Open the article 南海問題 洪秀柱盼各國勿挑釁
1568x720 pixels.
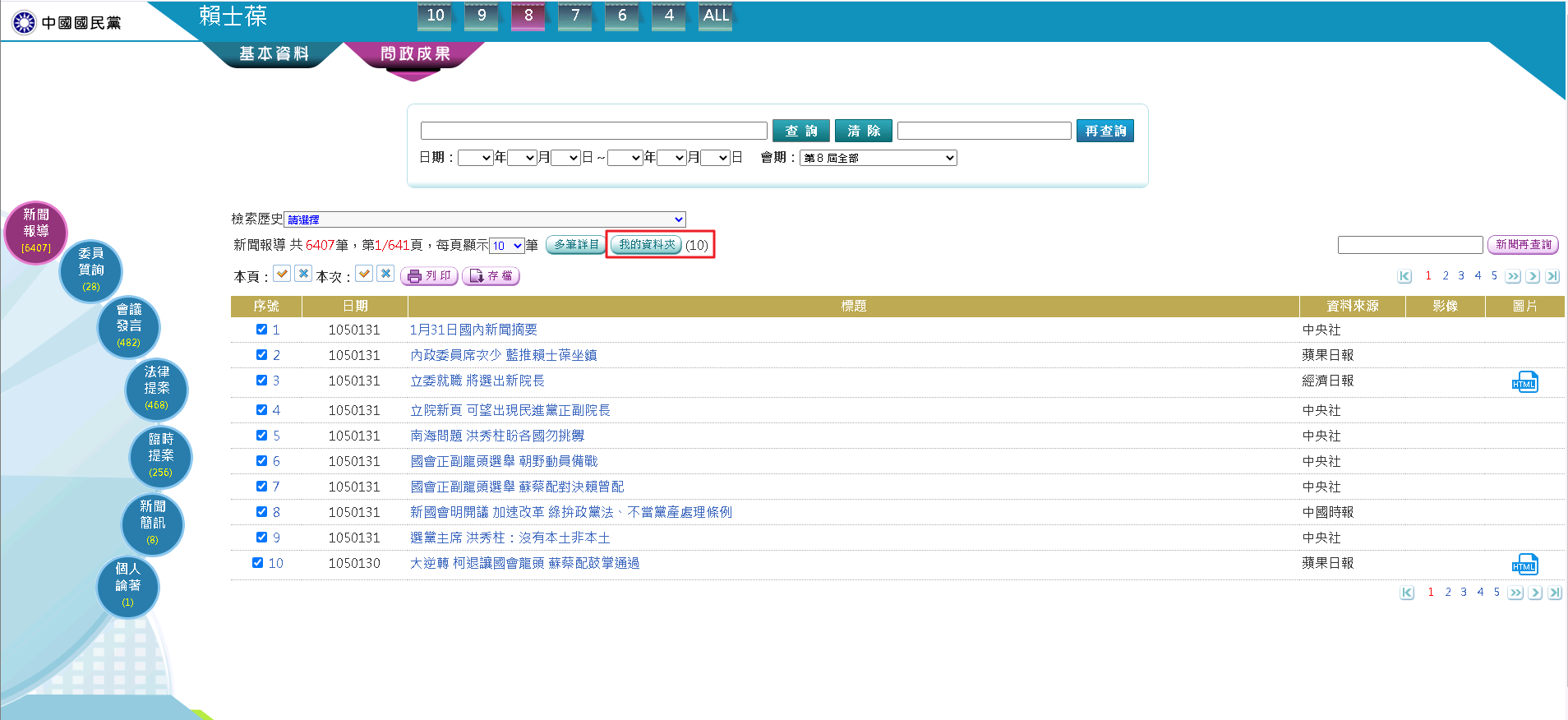point(497,436)
